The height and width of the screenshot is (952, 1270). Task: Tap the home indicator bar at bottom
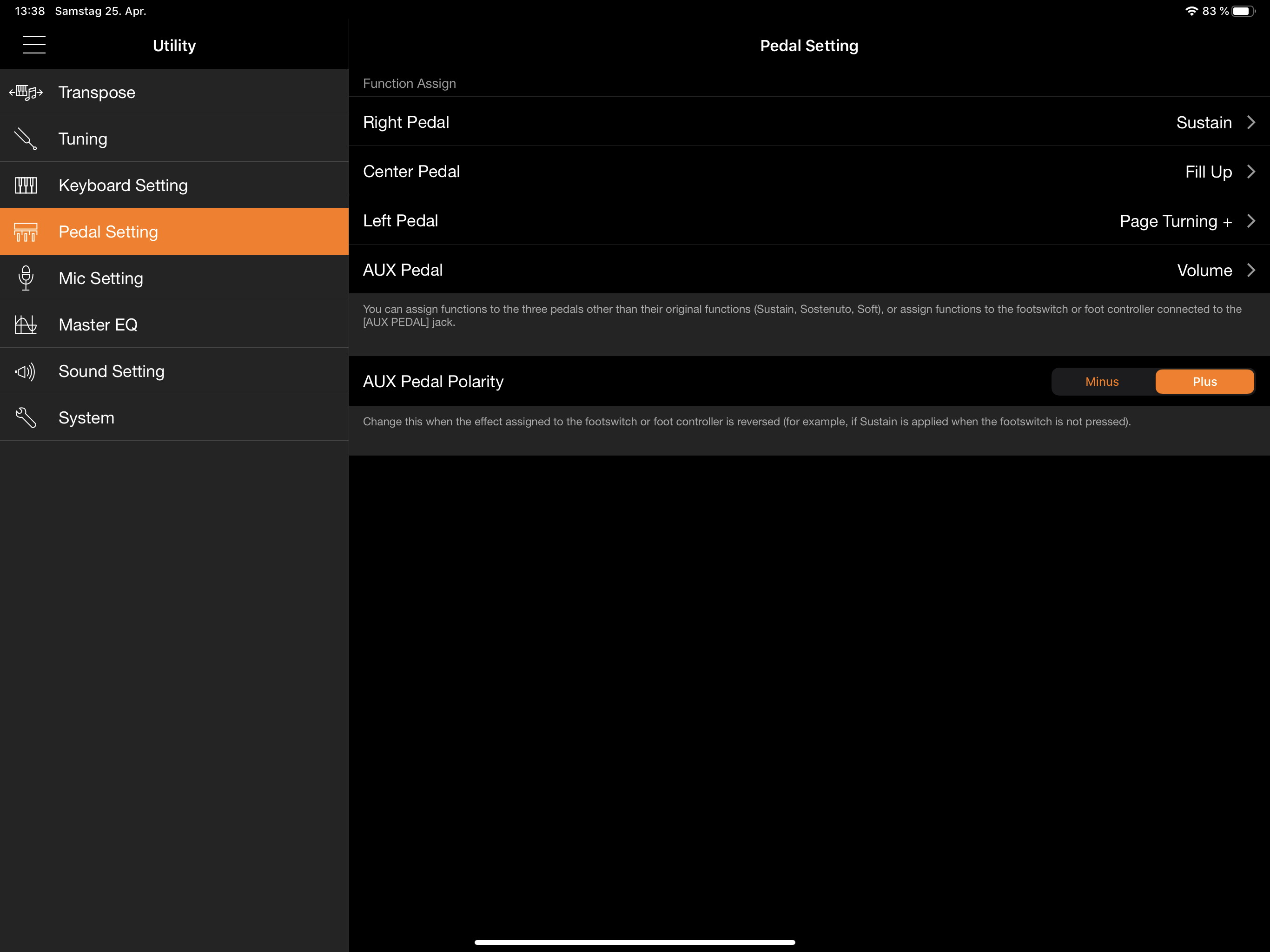point(635,942)
